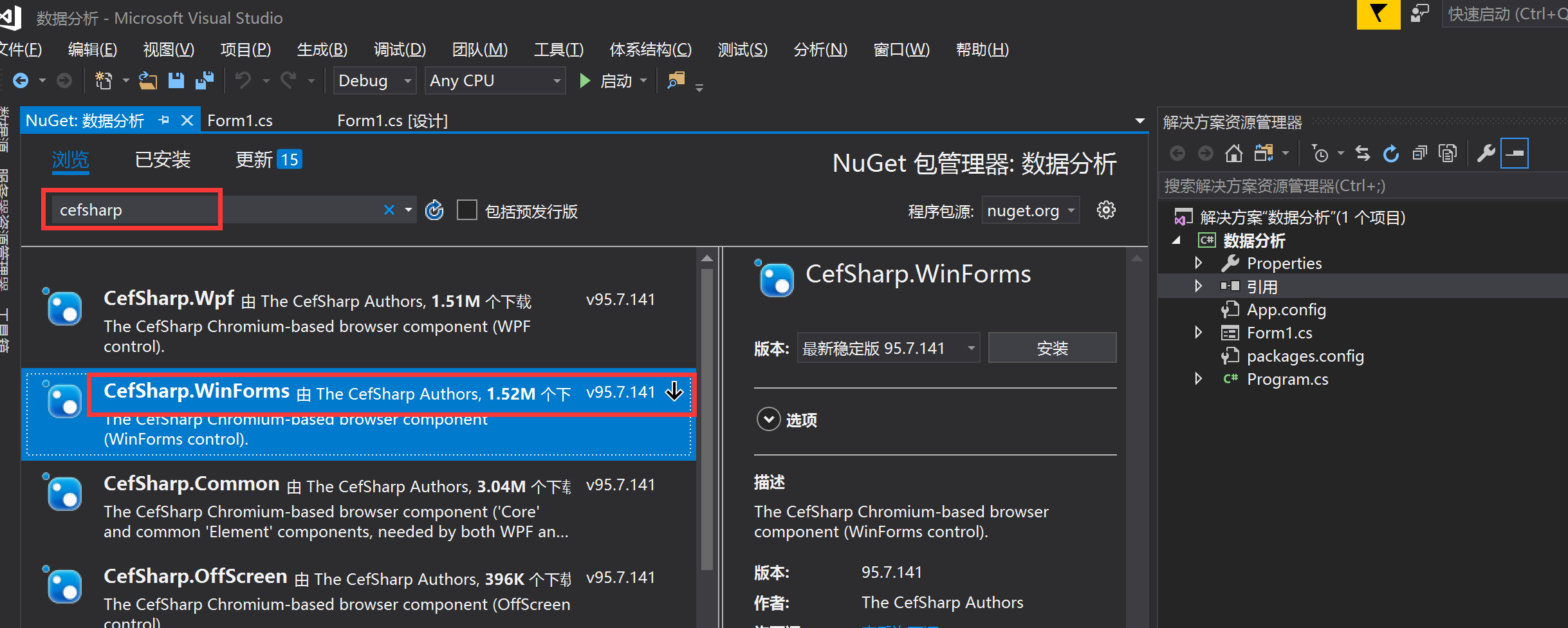Click the Undo toolbar icon
Screen dimensions: 1568x628
tap(243, 80)
